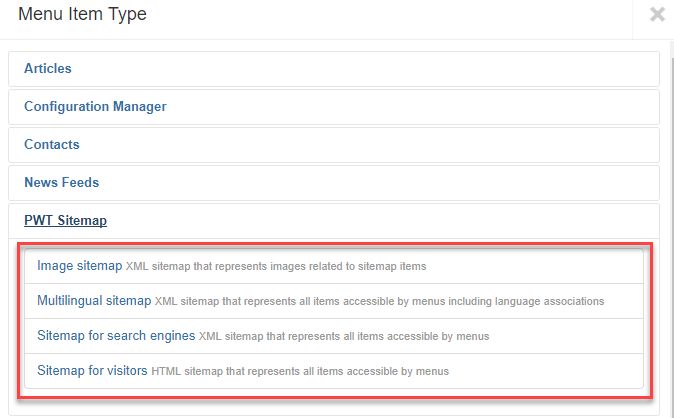
Task: Expand the Configuration Manager group
Action: pos(95,107)
